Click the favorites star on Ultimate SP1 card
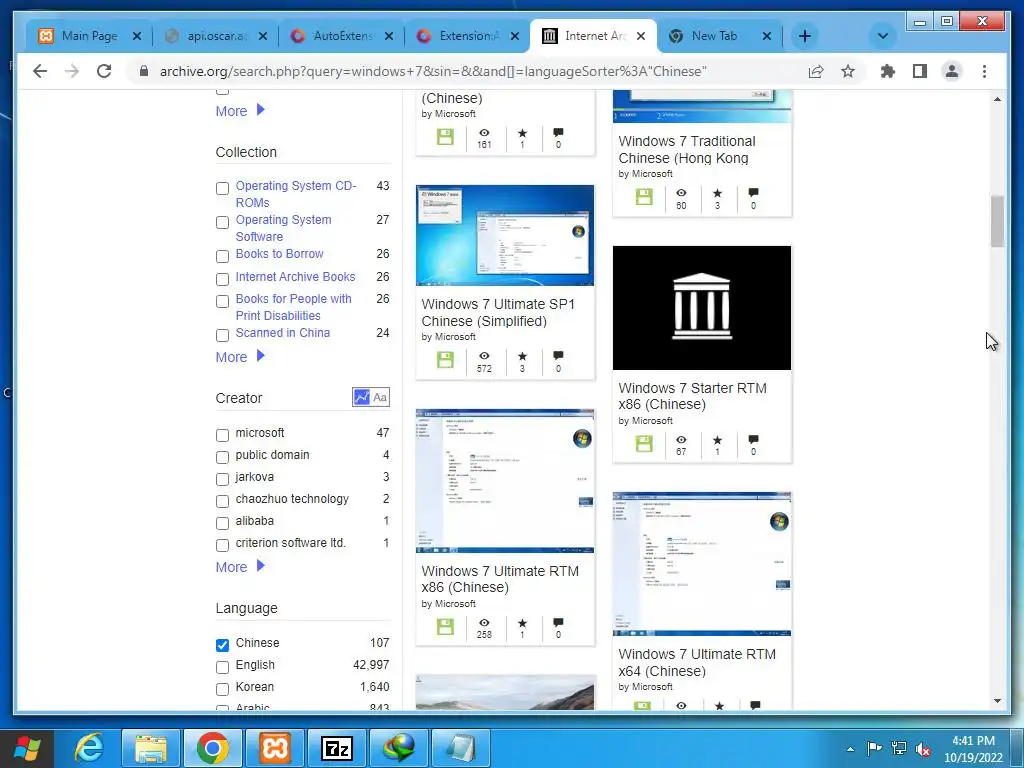Image resolution: width=1024 pixels, height=768 pixels. point(522,356)
